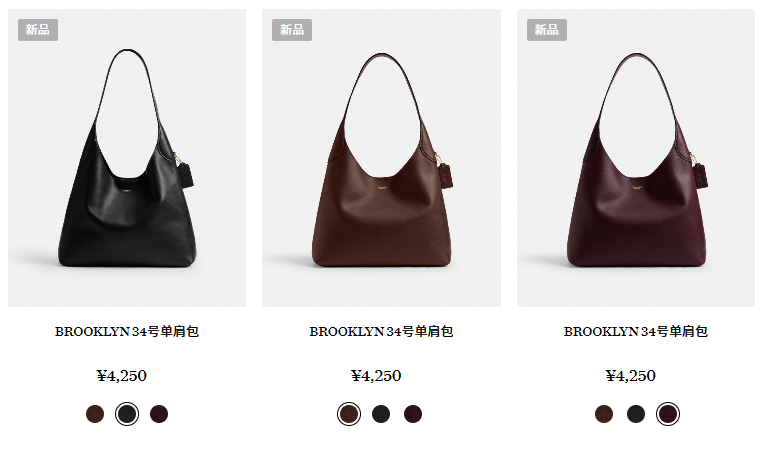Choose burgundy swatch under the black bag
765x454 pixels.
point(159,414)
